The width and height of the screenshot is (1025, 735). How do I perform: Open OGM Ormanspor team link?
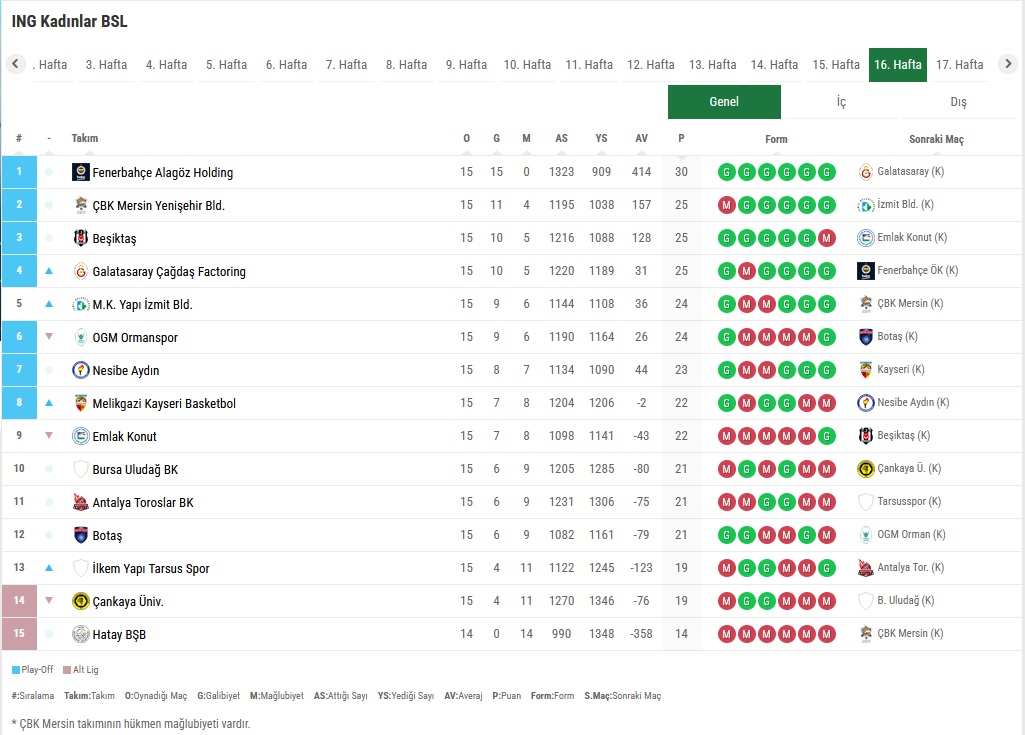click(x=135, y=338)
